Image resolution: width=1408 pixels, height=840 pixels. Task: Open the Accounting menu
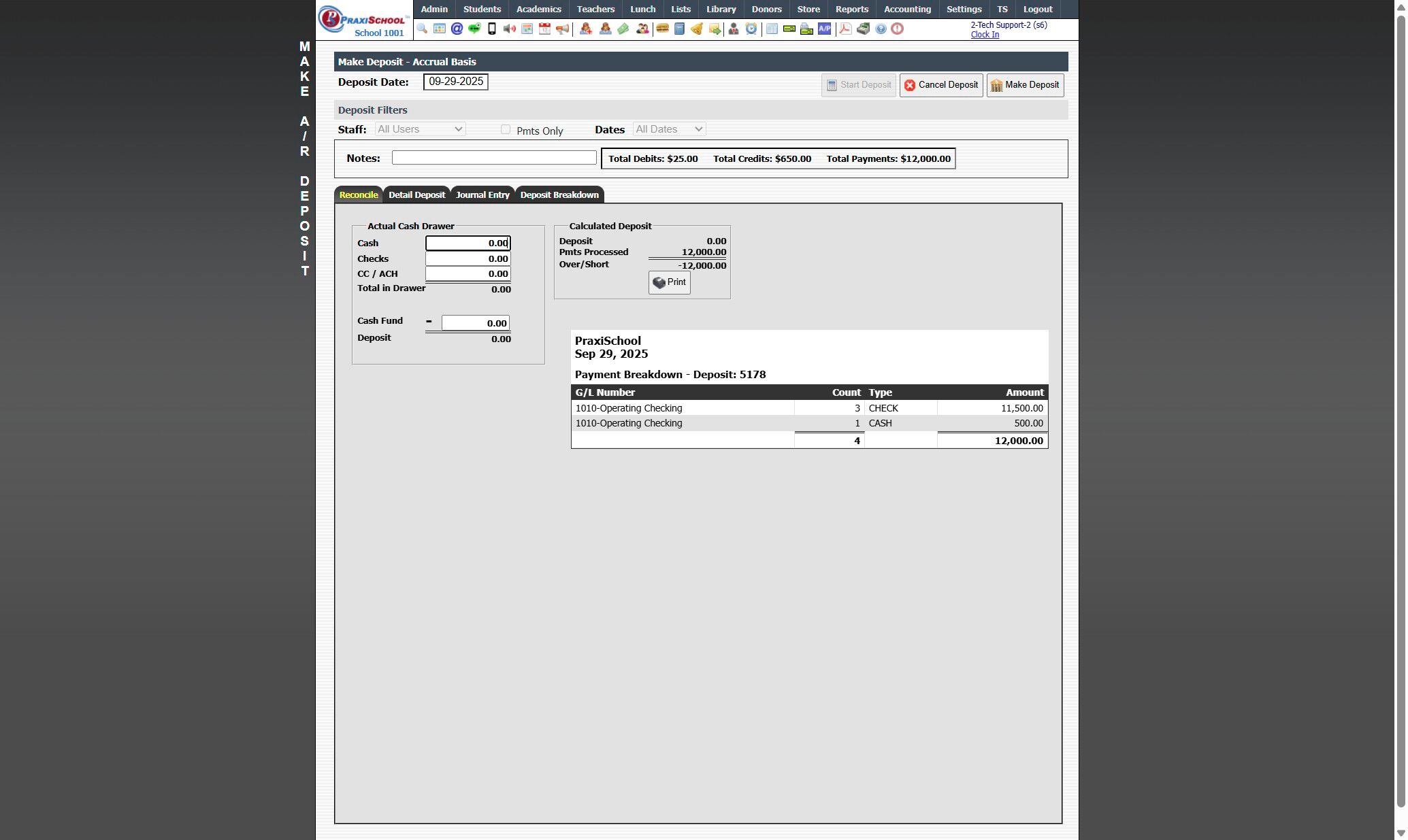coord(906,9)
